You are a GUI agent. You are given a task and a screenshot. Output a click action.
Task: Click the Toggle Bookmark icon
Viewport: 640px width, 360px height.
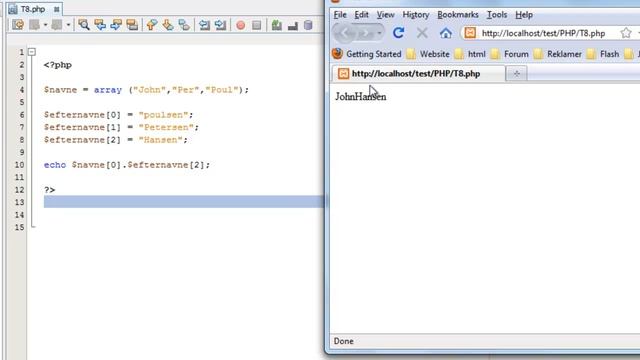point(184,25)
